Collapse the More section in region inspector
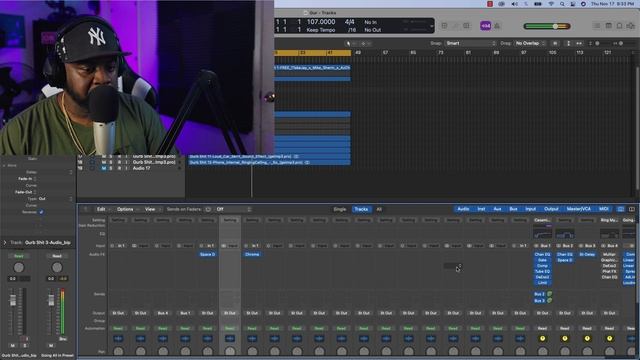Viewport: 640px width, 360px height. click(4, 165)
